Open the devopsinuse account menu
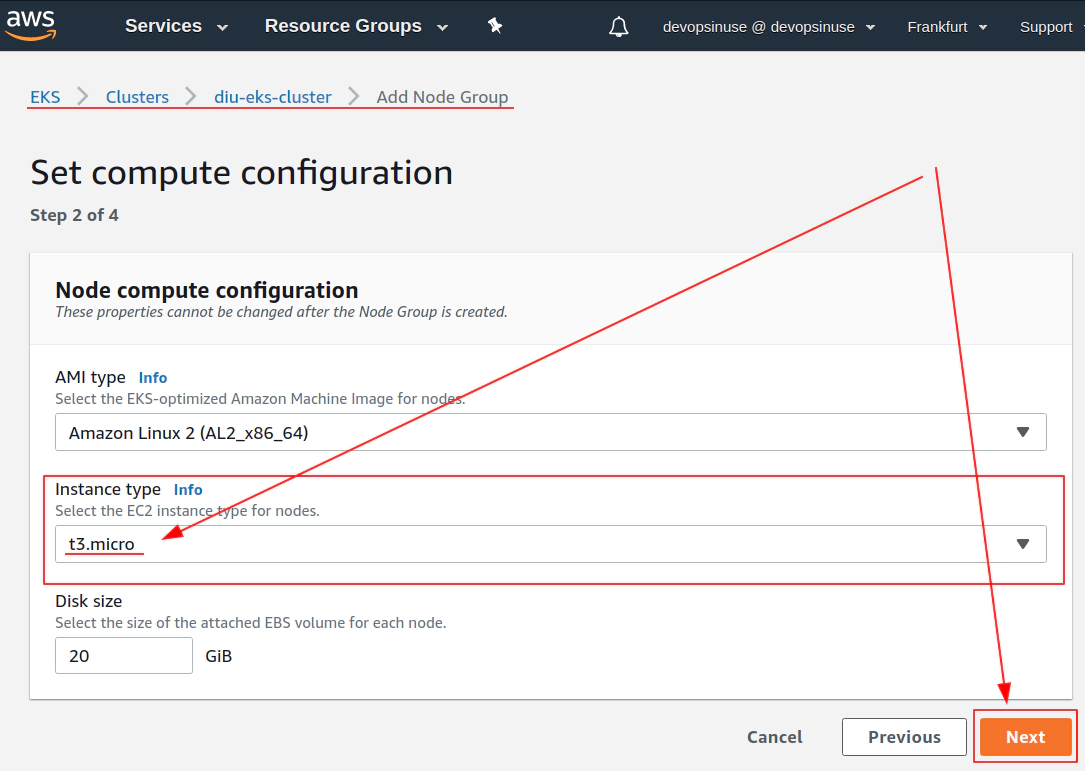 click(x=769, y=27)
